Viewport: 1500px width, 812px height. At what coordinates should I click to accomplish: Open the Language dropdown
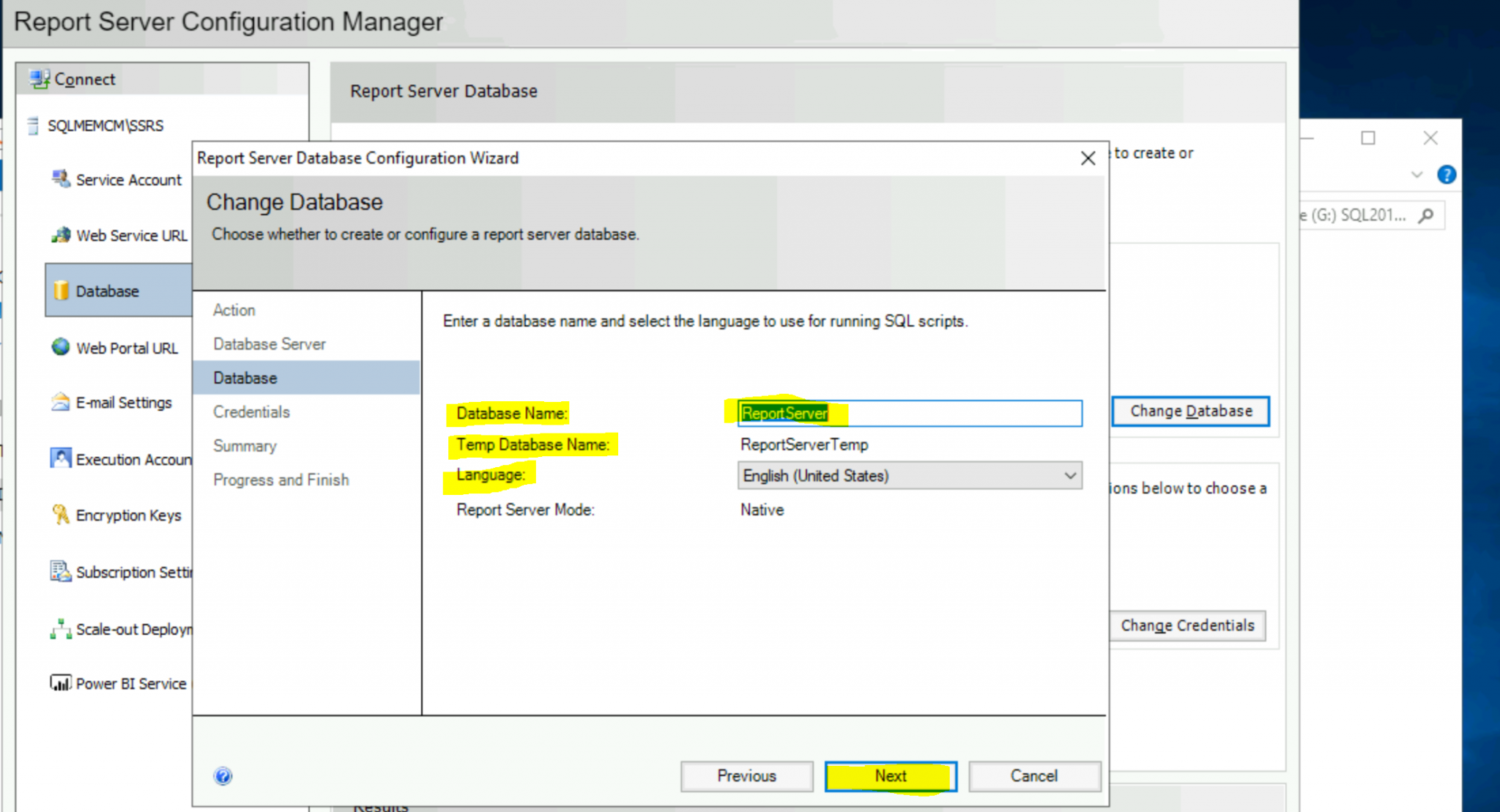point(1069,475)
